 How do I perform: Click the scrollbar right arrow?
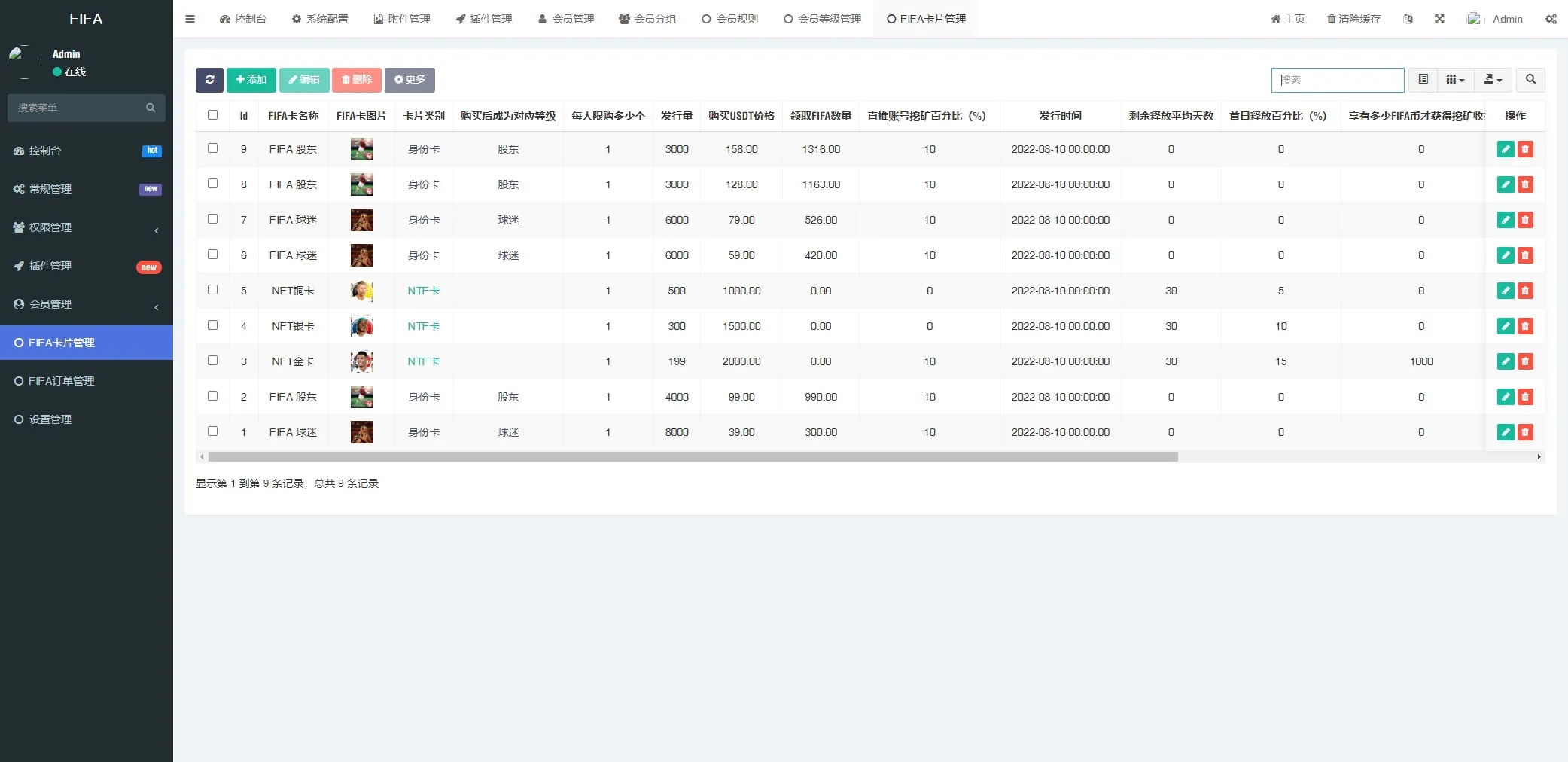pos(1539,457)
